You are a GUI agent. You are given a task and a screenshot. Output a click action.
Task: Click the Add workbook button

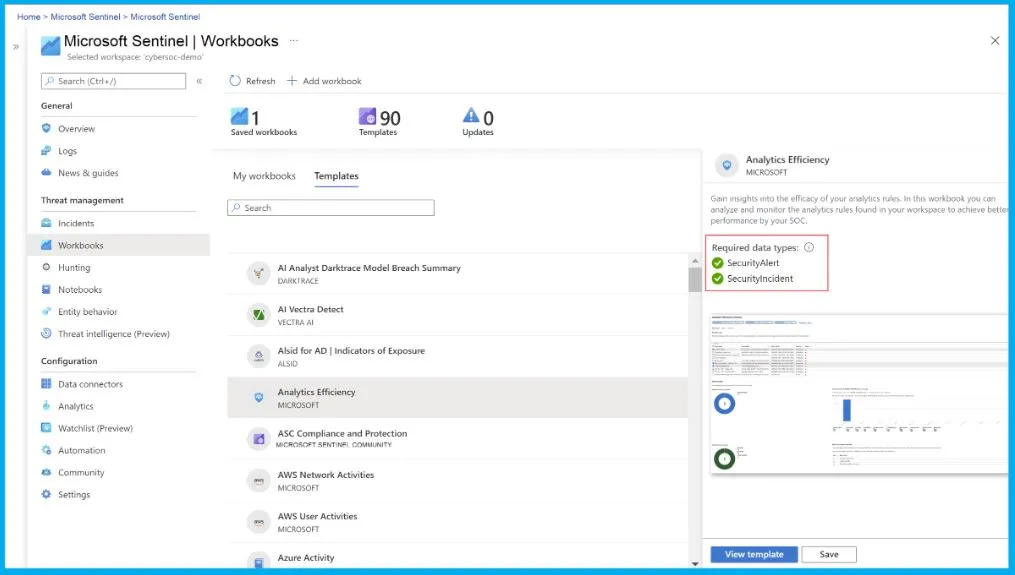(x=324, y=80)
